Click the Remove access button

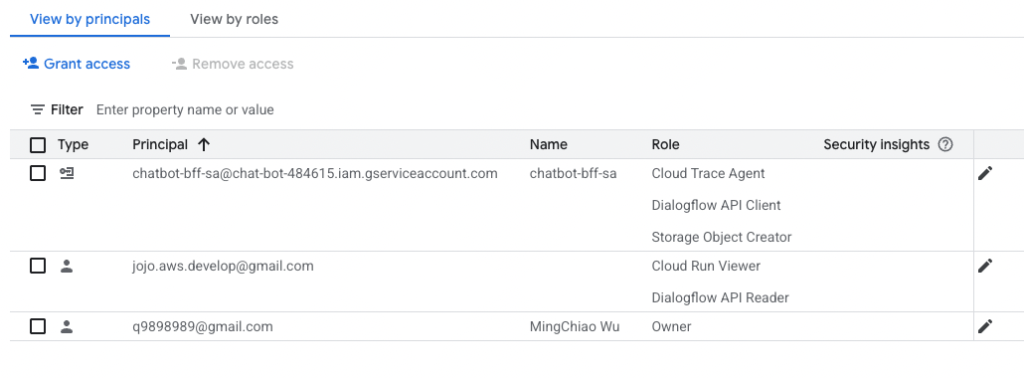click(x=232, y=64)
